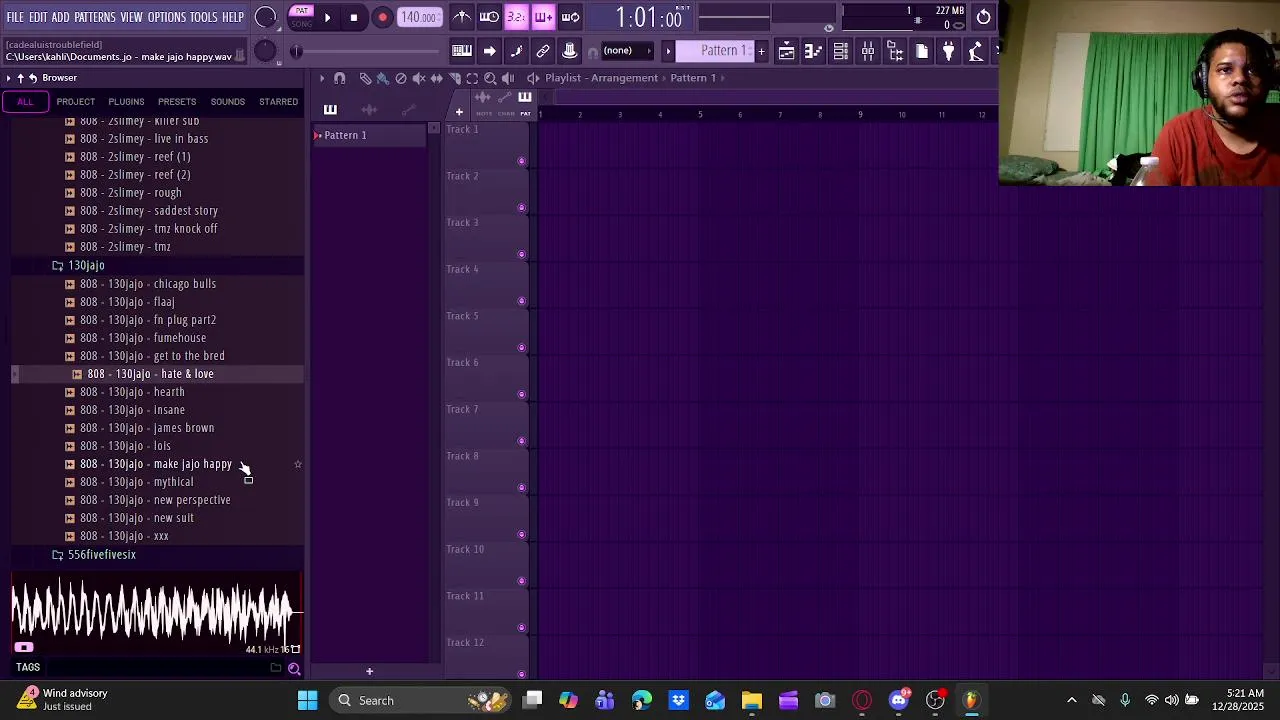The width and height of the screenshot is (1280, 720).
Task: Stop playback with the stop button
Action: coord(354,17)
